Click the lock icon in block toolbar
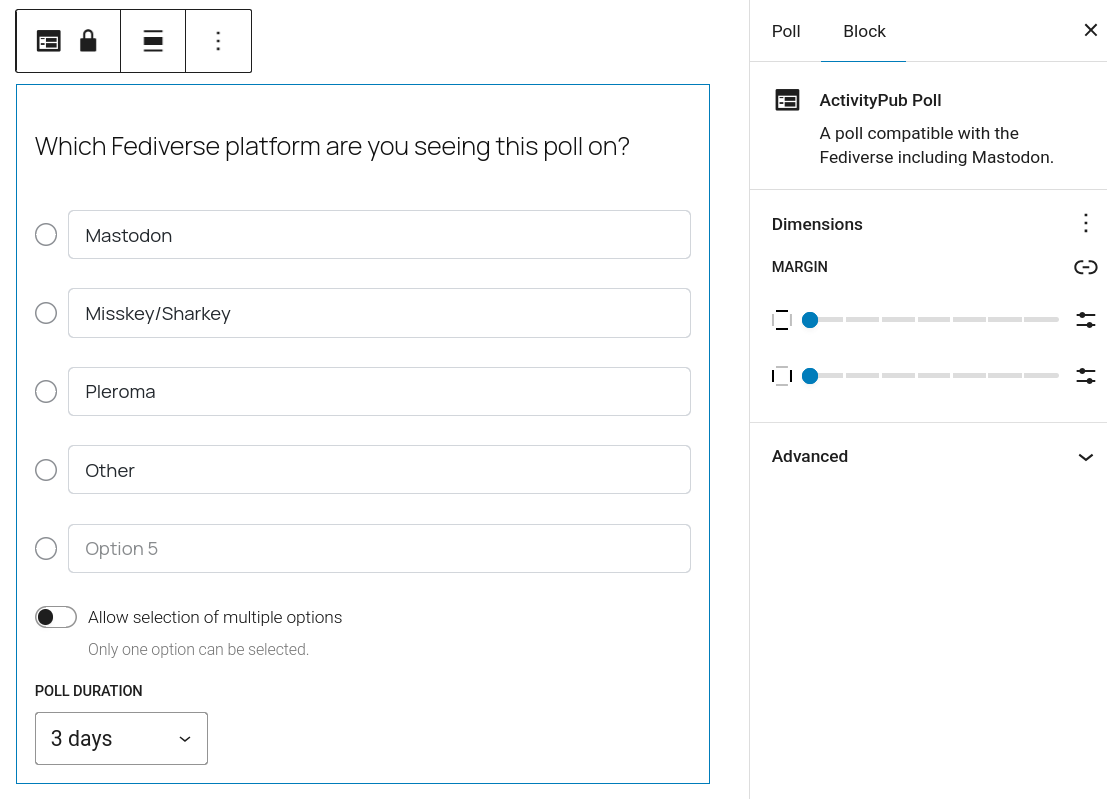The height and width of the screenshot is (799, 1107). point(88,41)
